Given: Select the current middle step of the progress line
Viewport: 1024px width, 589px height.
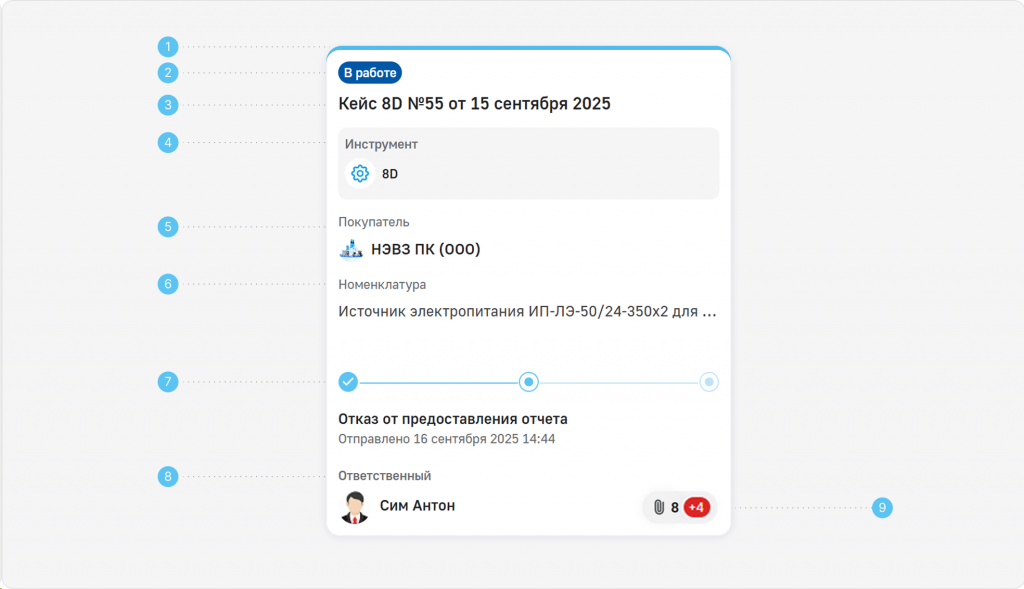Looking at the screenshot, I should click(x=529, y=382).
